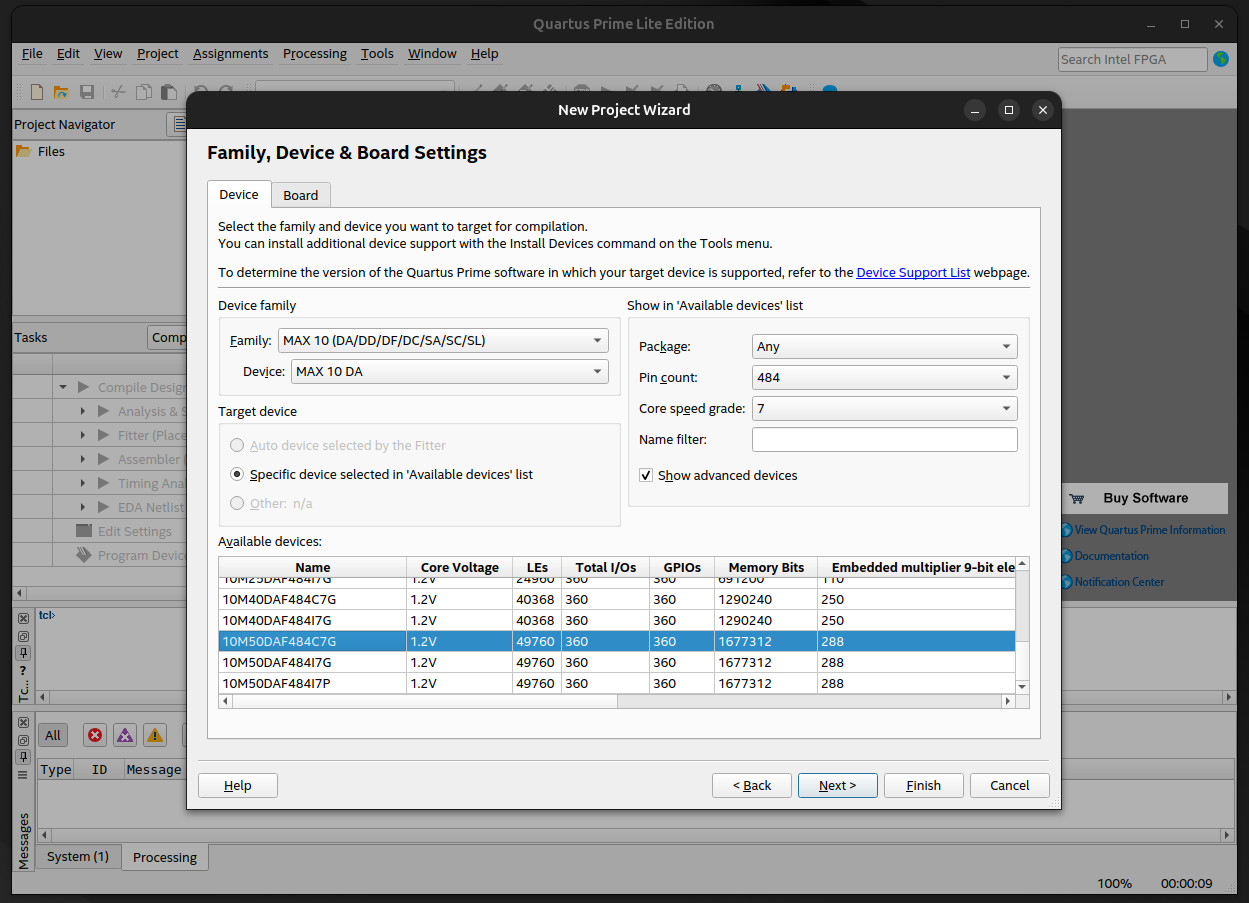Filter messages by red error icon
This screenshot has height=903, width=1249.
click(95, 735)
